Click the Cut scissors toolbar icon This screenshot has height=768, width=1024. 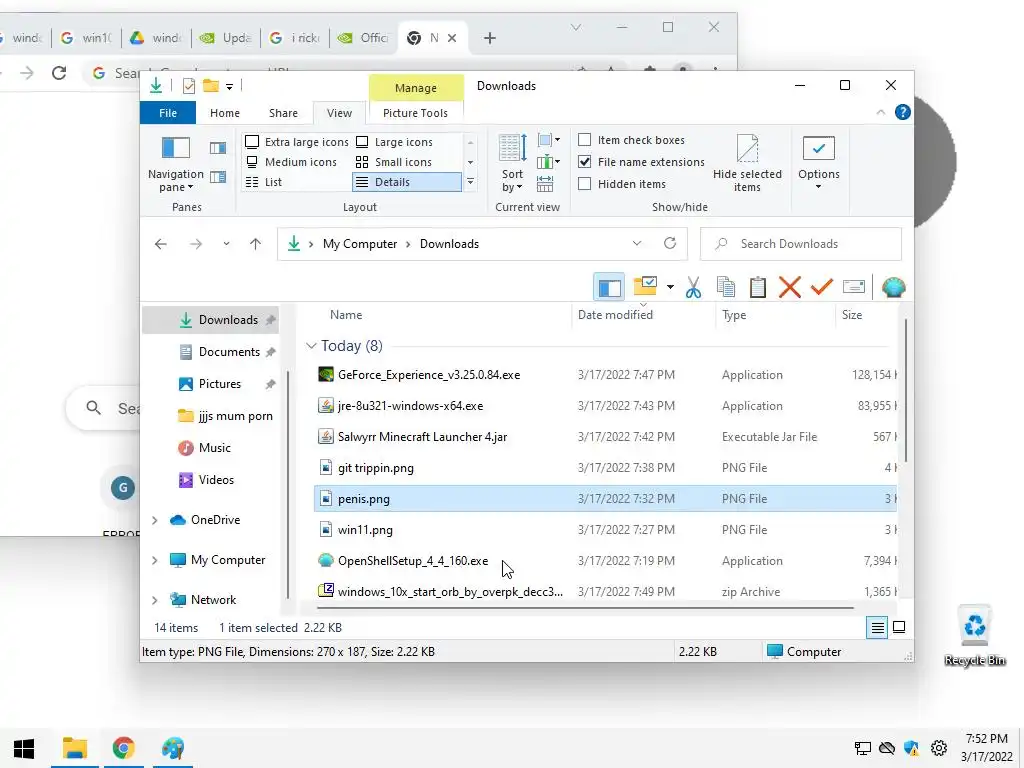(694, 287)
